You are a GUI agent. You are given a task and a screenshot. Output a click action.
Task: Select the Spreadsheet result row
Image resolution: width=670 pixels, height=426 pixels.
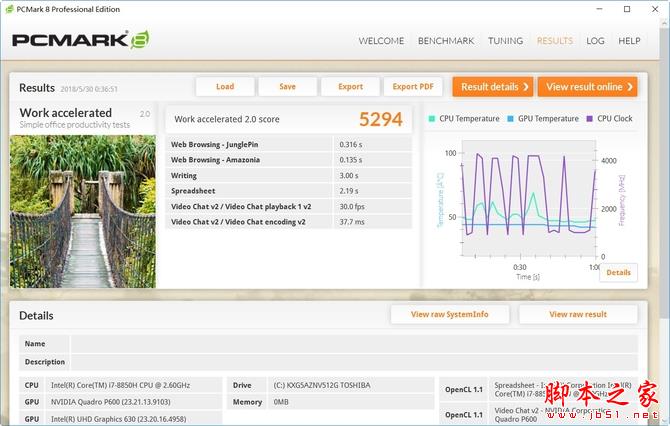(x=289, y=191)
